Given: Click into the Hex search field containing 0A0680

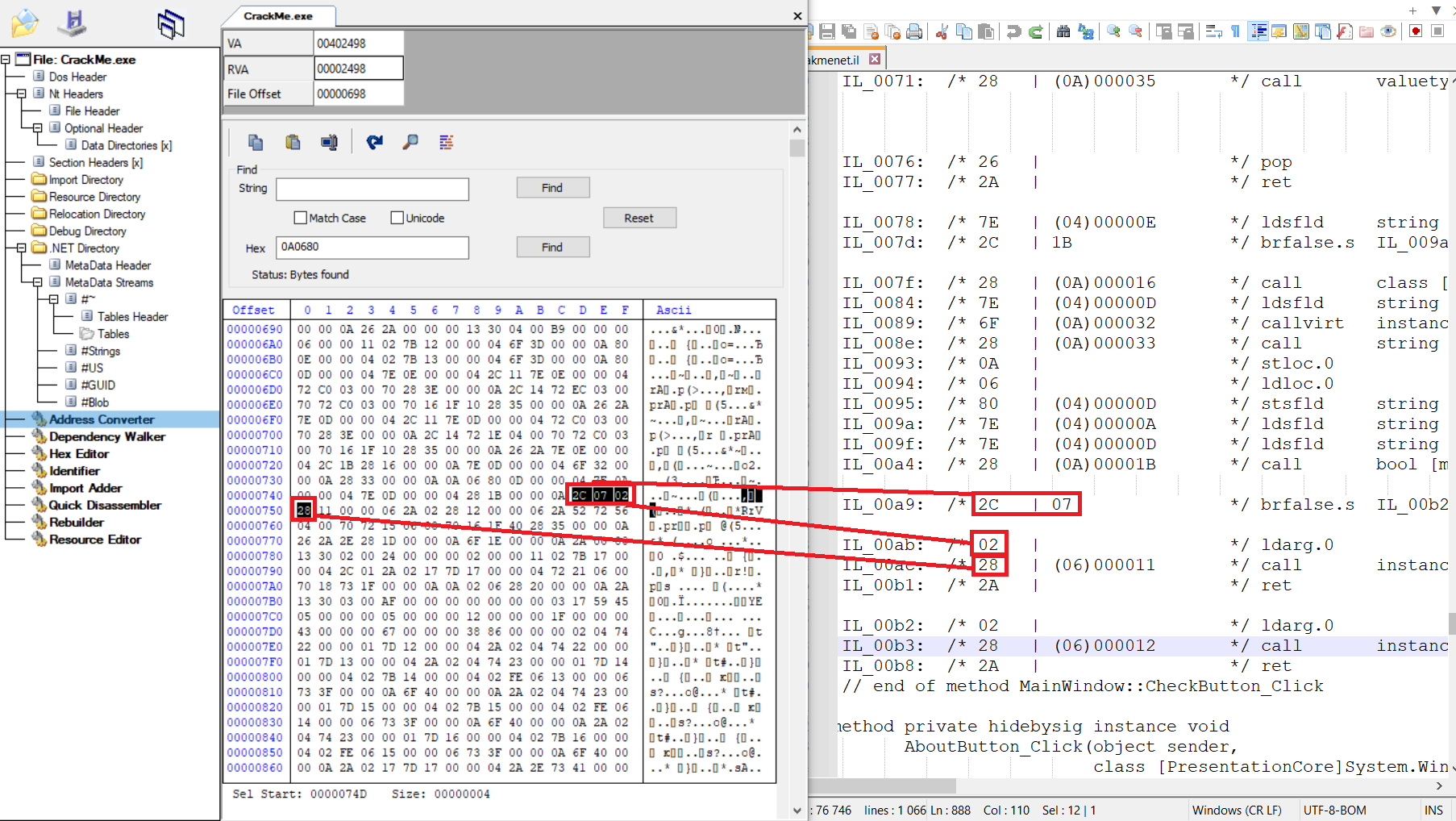Looking at the screenshot, I should click(x=372, y=248).
